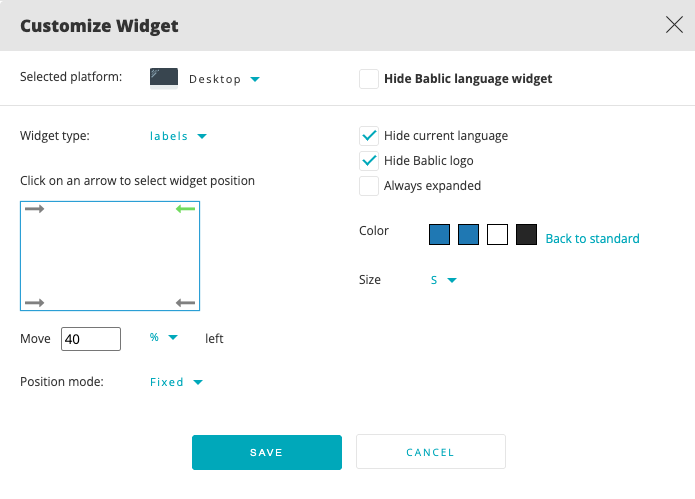Open the Desktop platform dropdown
This screenshot has width=695, height=499.
pyautogui.click(x=224, y=79)
